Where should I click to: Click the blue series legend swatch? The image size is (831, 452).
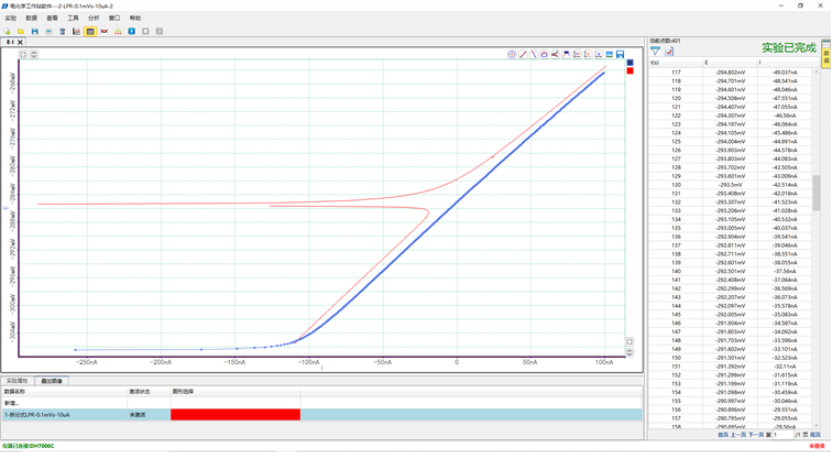(x=630, y=63)
